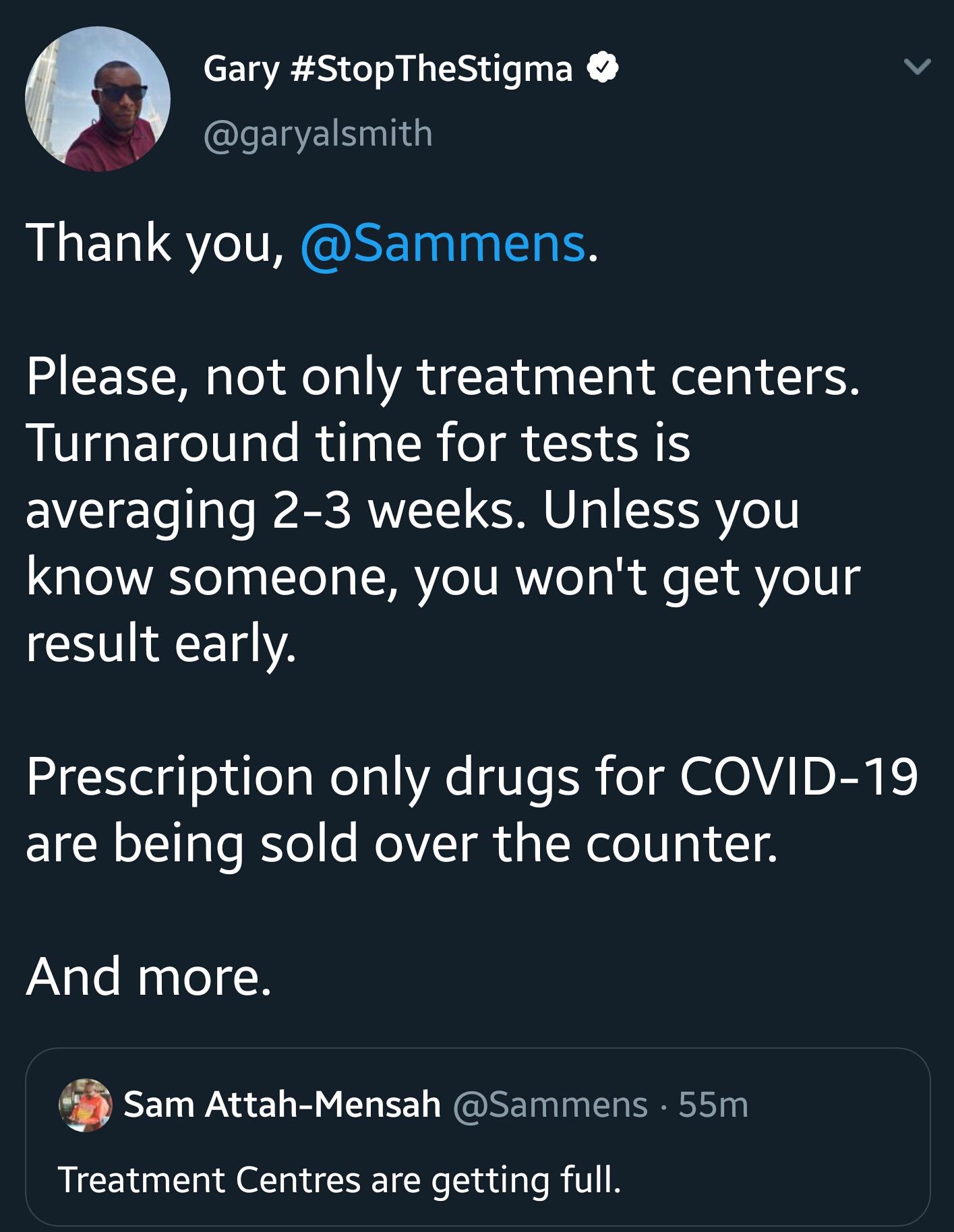Open the blue @Sammens mention

tap(443, 243)
